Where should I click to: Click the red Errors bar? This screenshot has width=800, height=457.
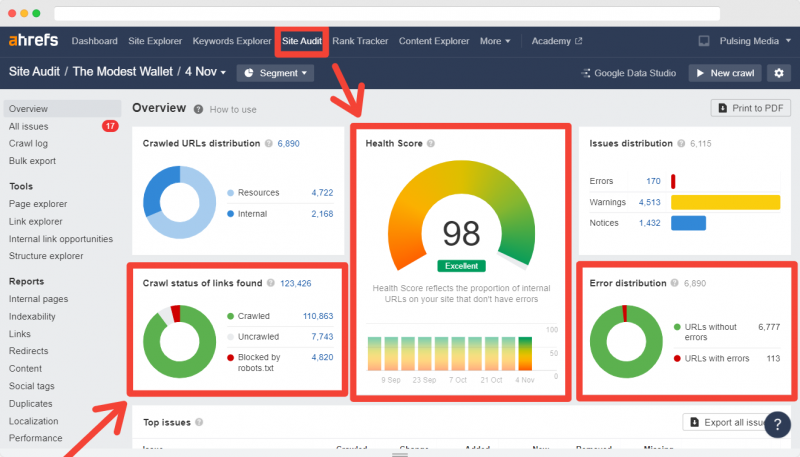pyautogui.click(x=673, y=181)
